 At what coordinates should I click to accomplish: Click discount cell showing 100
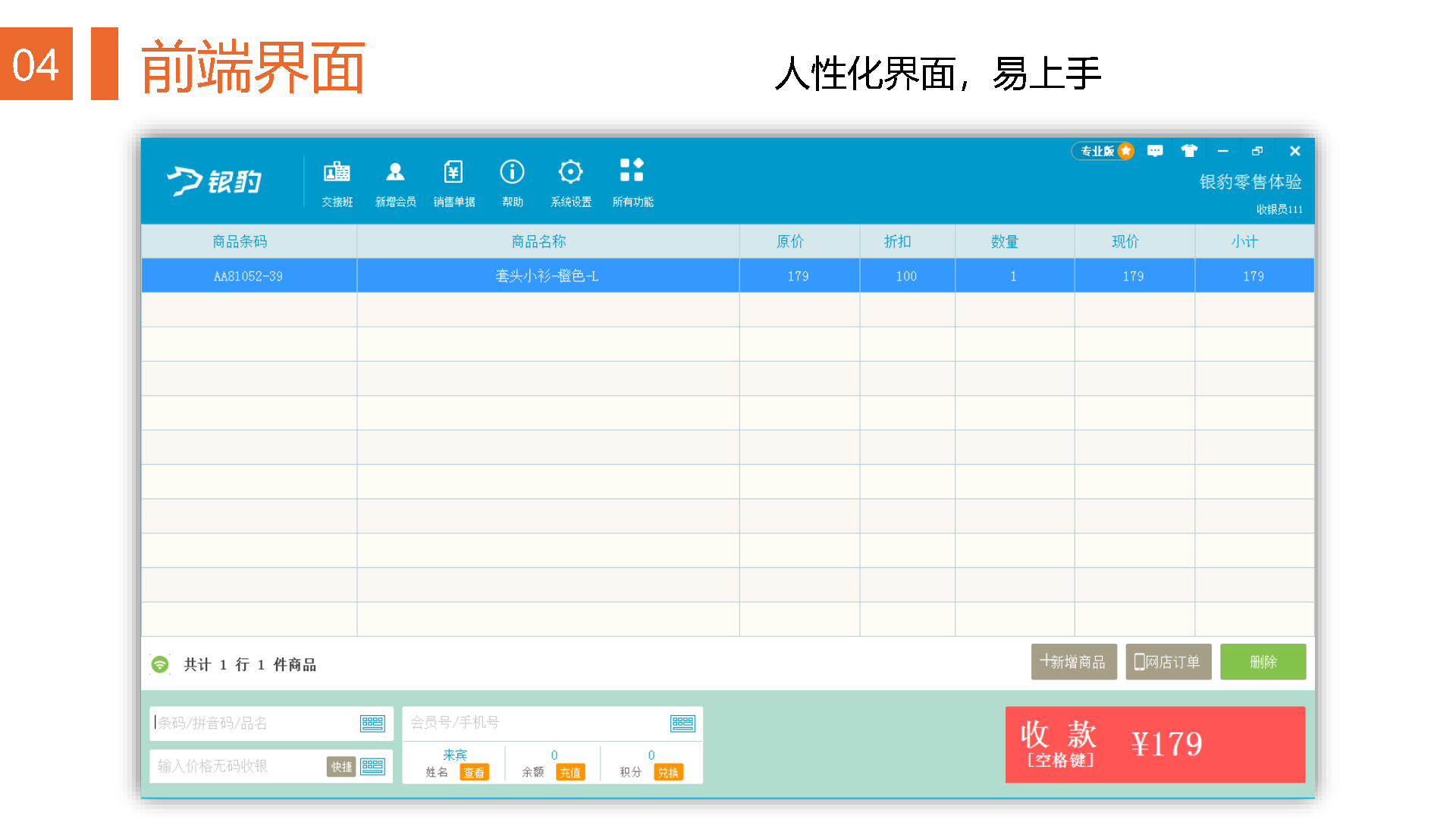906,276
